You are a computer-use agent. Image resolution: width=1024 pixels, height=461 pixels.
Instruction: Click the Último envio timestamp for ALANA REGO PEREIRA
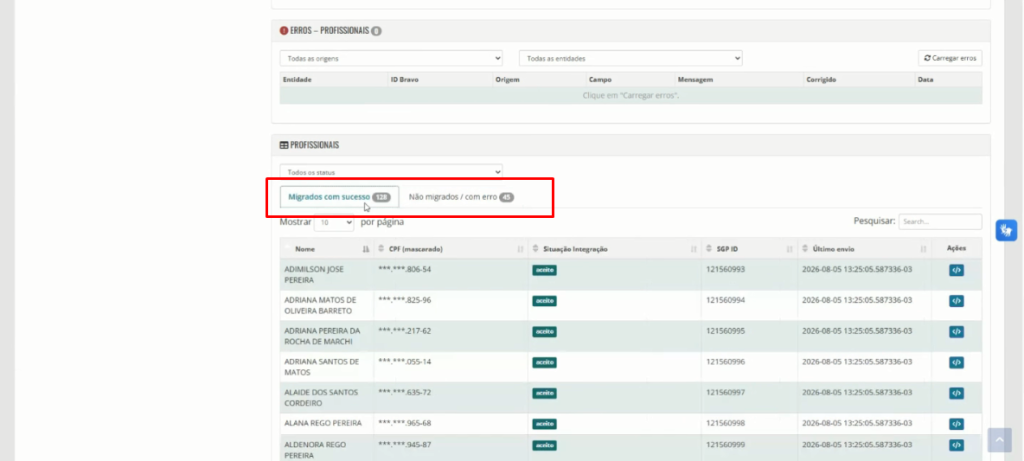click(x=857, y=422)
